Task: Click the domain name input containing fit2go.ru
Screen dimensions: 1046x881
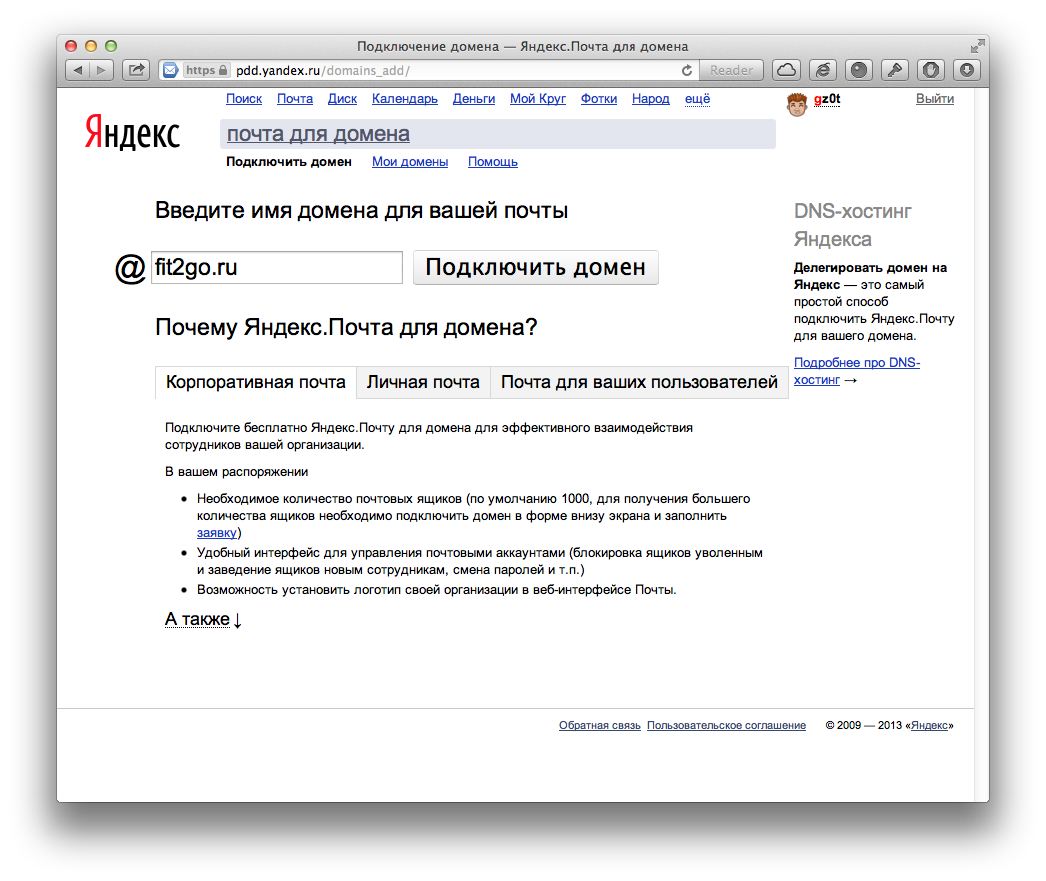Action: coord(277,267)
